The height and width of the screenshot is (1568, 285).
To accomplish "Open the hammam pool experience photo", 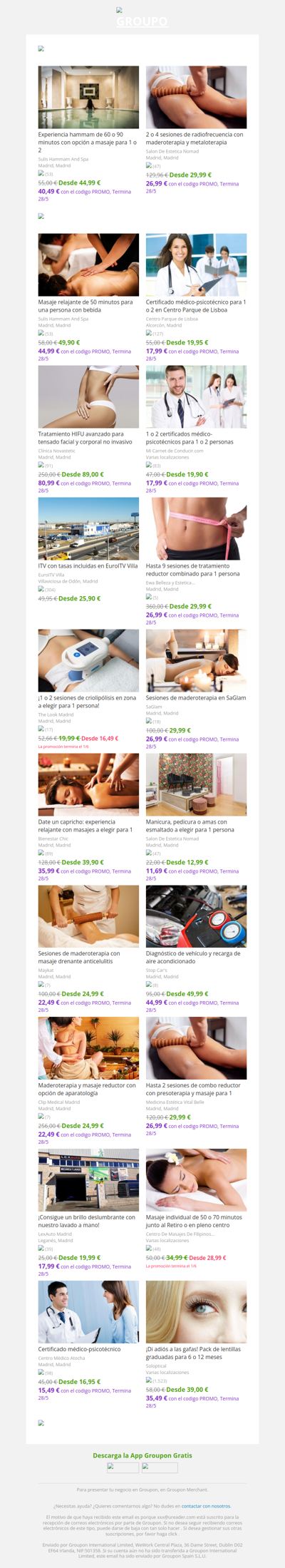I will pyautogui.click(x=88, y=98).
